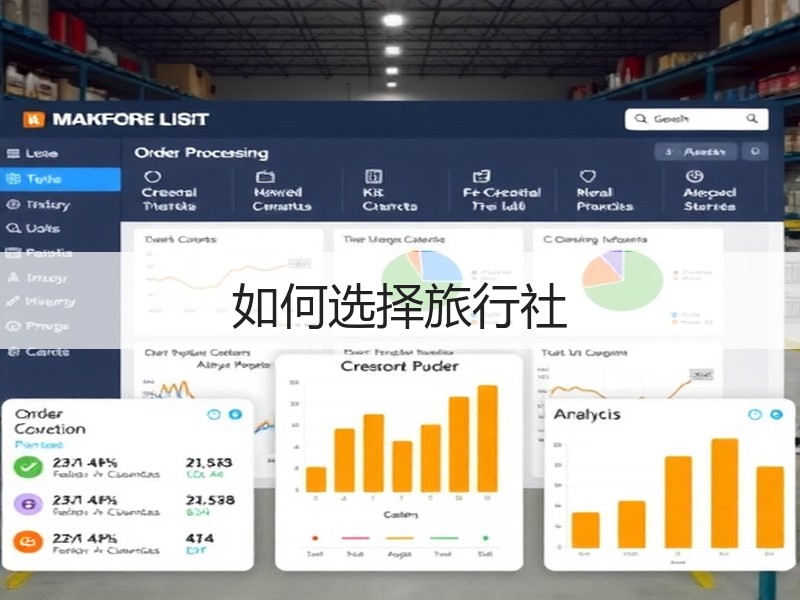
Task: Click the icon beside Carete in the sidebar
Action: tap(14, 352)
